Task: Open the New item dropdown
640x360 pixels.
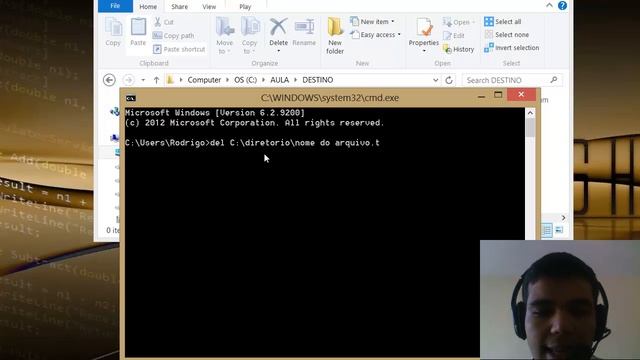Action: coord(373,21)
